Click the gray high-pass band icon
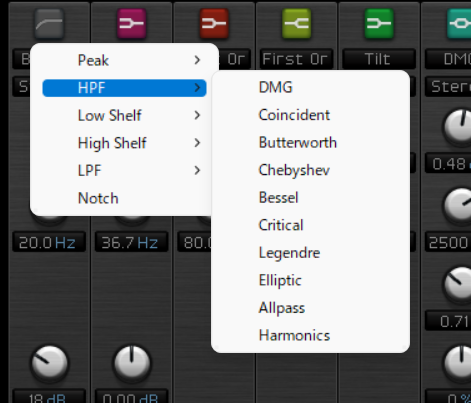Image resolution: width=471 pixels, height=403 pixels. click(x=49, y=23)
